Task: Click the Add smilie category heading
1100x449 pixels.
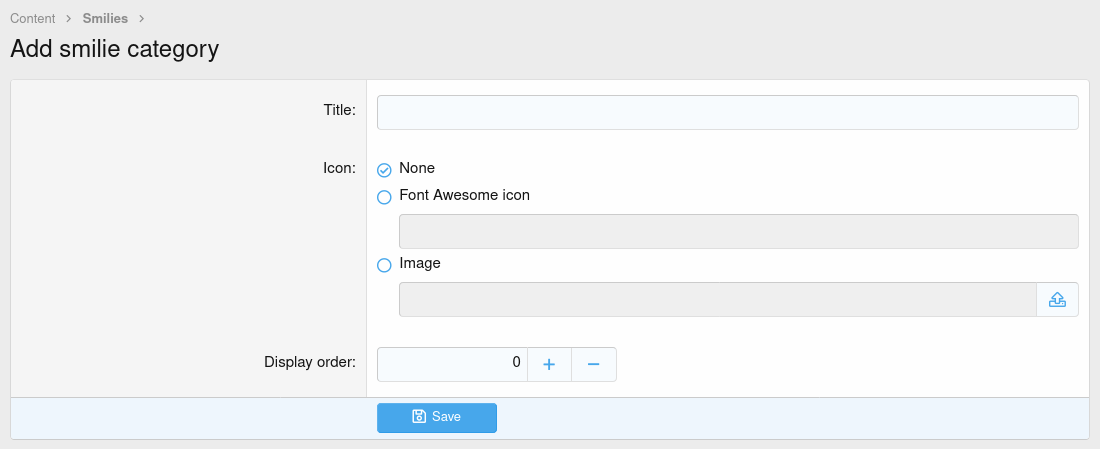Action: pos(114,49)
